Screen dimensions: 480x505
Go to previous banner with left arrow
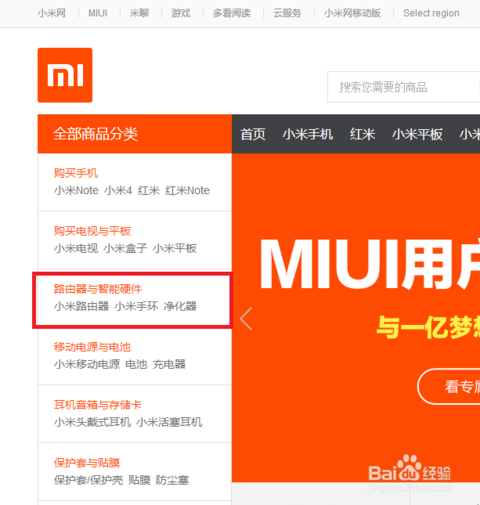tap(246, 319)
